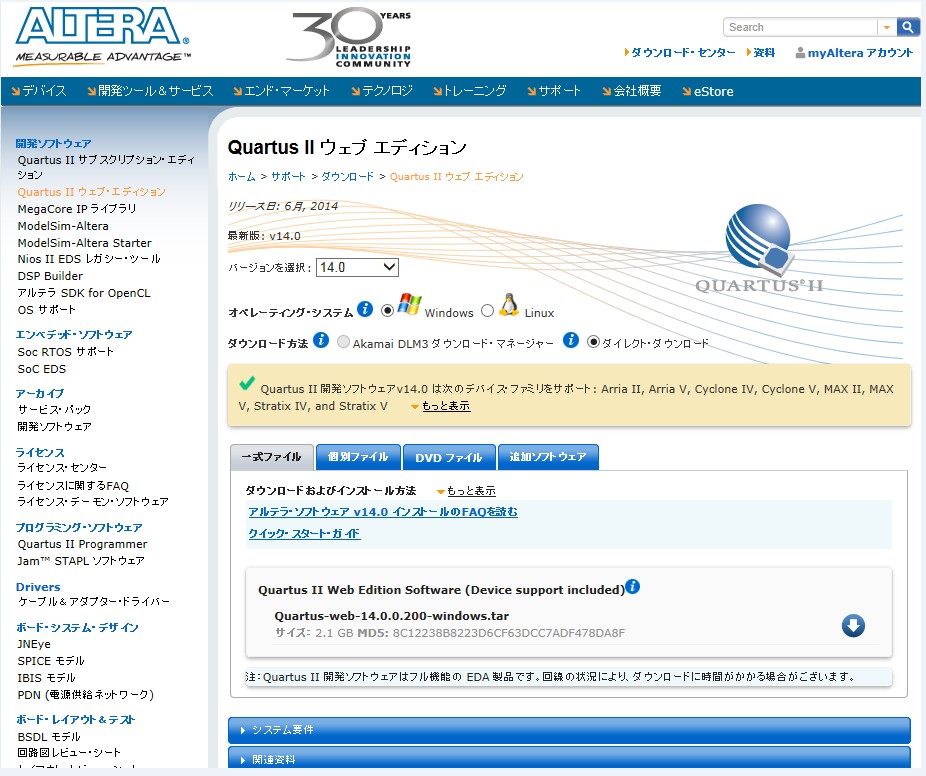This screenshot has width=926, height=776.
Task: Open Quartus II サブスクリプション・エディション sidebar link
Action: click(x=106, y=167)
